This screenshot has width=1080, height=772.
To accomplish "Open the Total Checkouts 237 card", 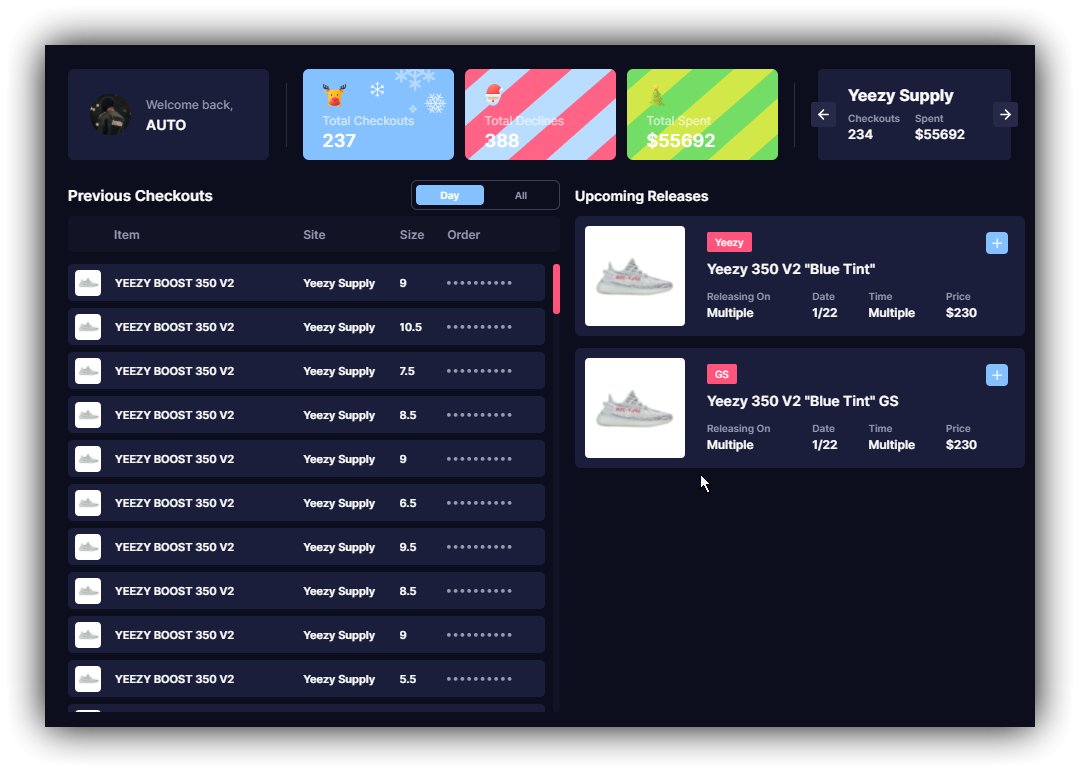I will (x=378, y=114).
